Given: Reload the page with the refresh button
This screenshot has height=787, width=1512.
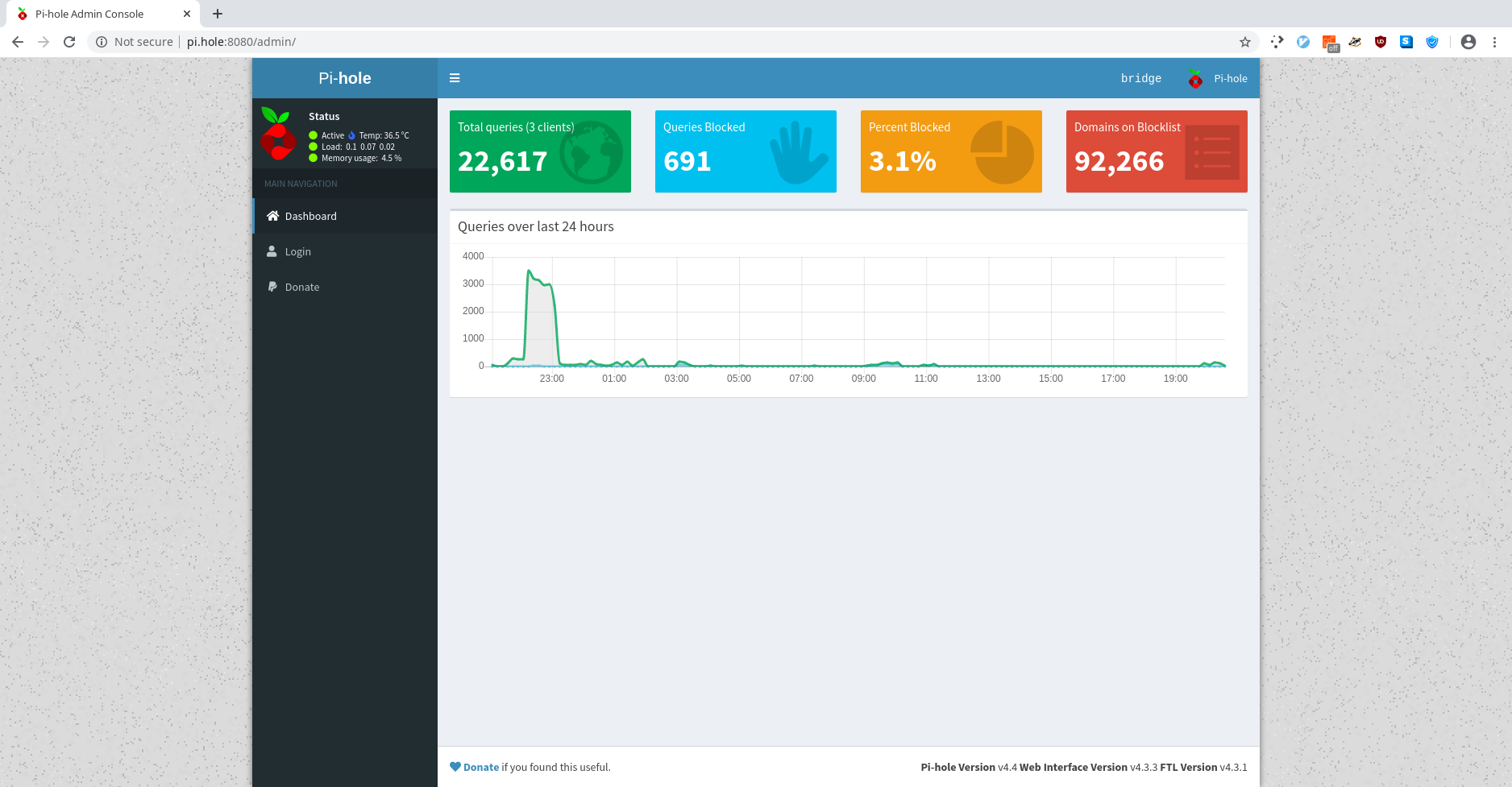Looking at the screenshot, I should (x=69, y=42).
